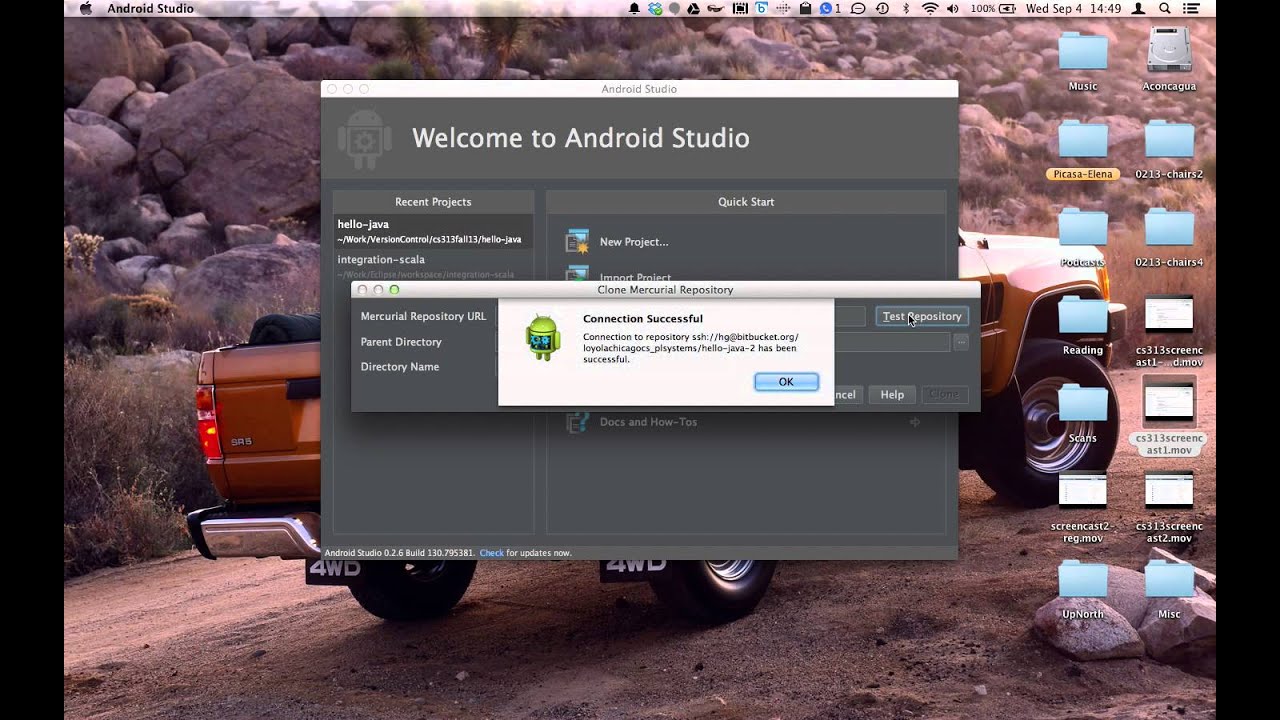Click the shopping bag icon in menu bar
The width and height of the screenshot is (1280, 720).
tap(805, 9)
